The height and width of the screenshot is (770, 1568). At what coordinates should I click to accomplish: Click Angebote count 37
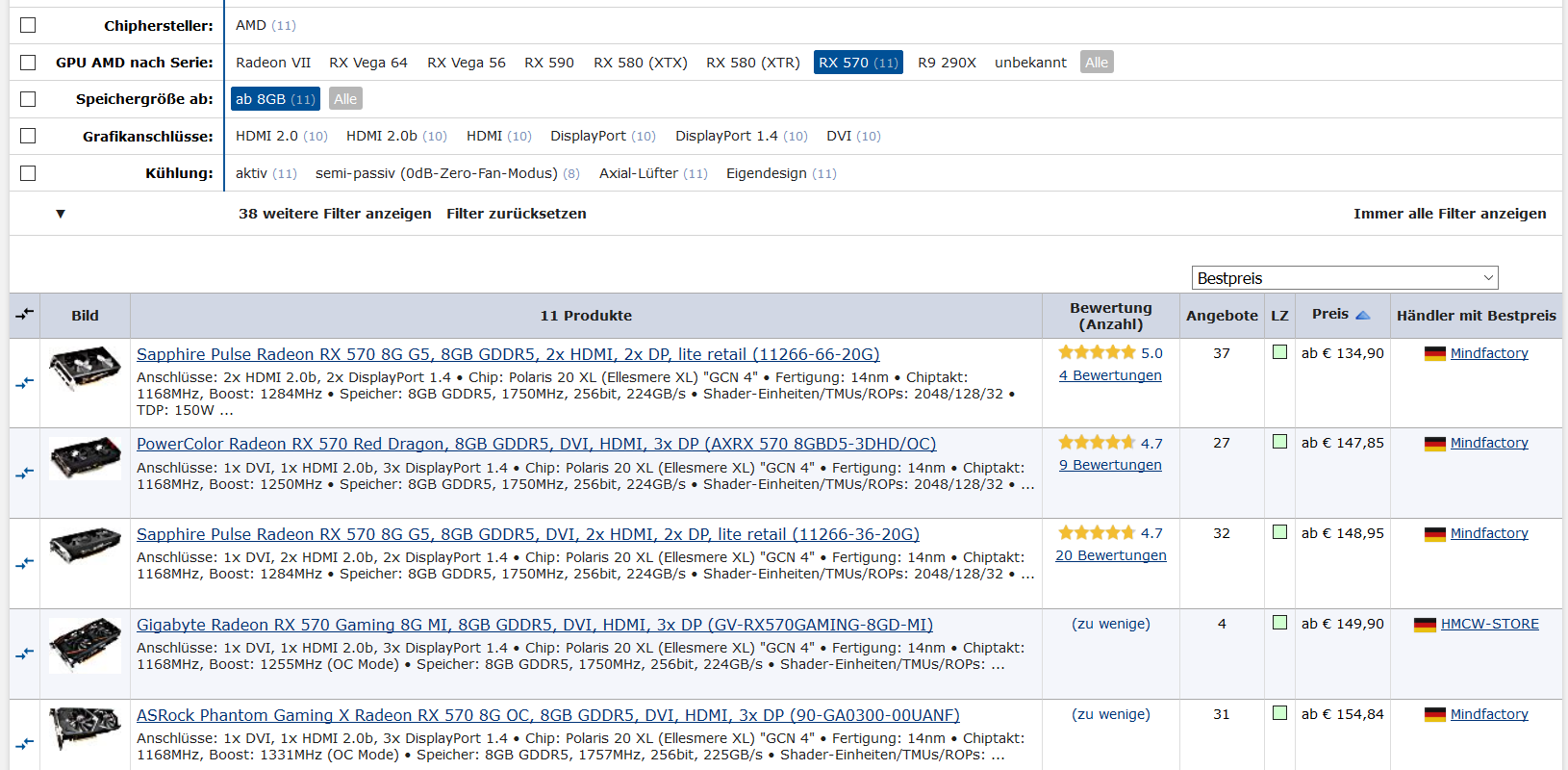(x=1222, y=353)
